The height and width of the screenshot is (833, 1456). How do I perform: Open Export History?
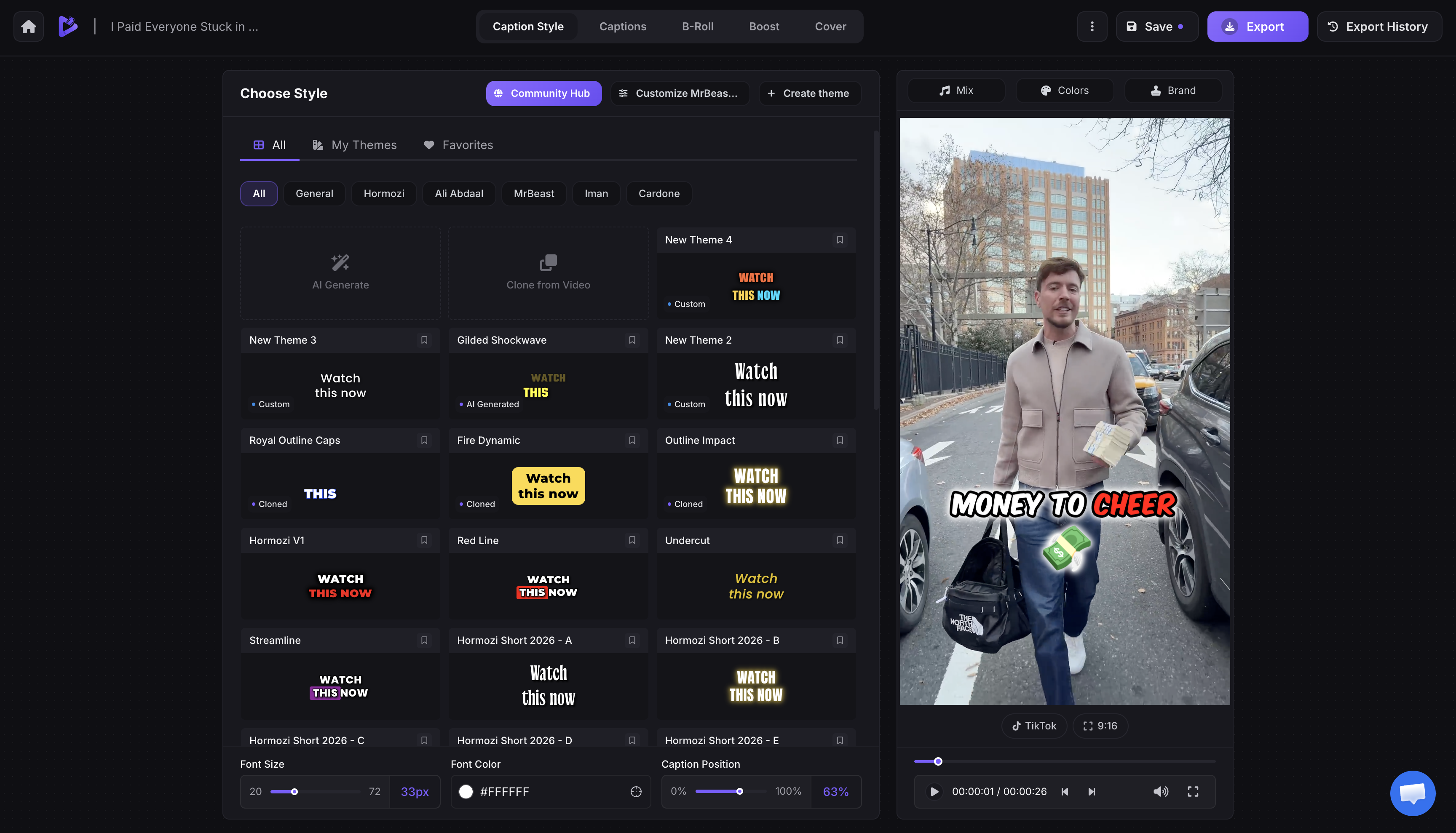coord(1379,26)
